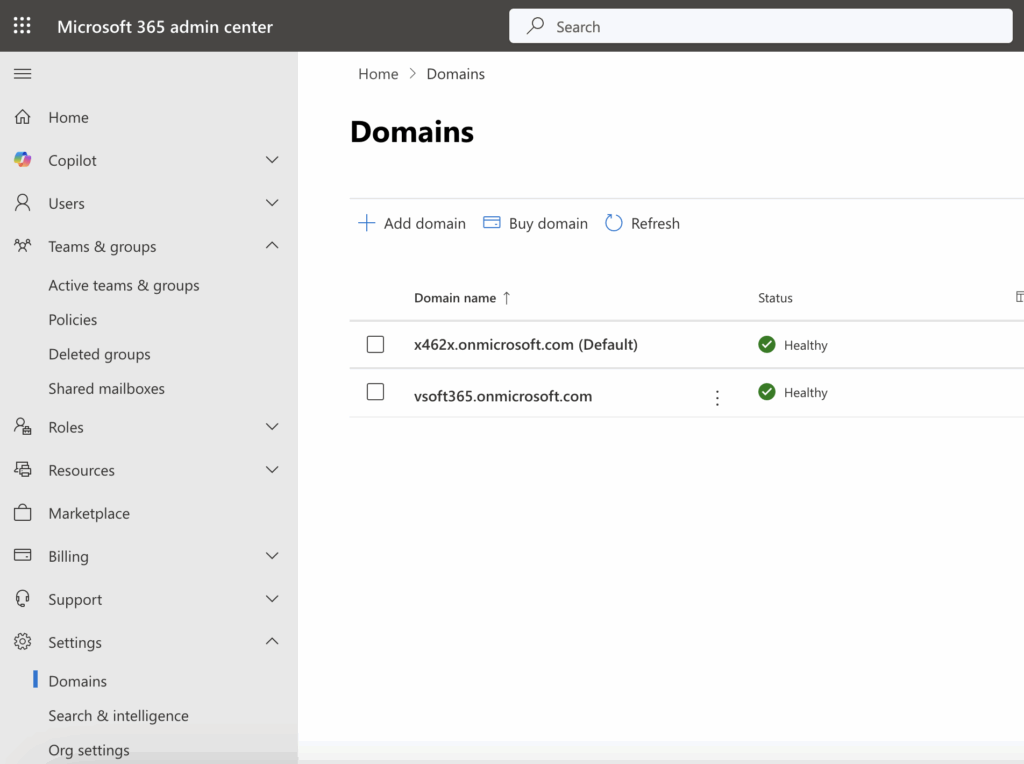The image size is (1024, 764).
Task: Click the Buy domain card icon
Action: (491, 223)
